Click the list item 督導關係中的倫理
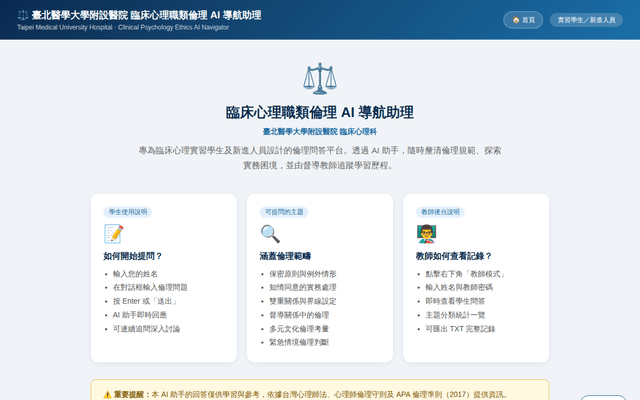Viewport: 640px width, 400px height. (299, 315)
